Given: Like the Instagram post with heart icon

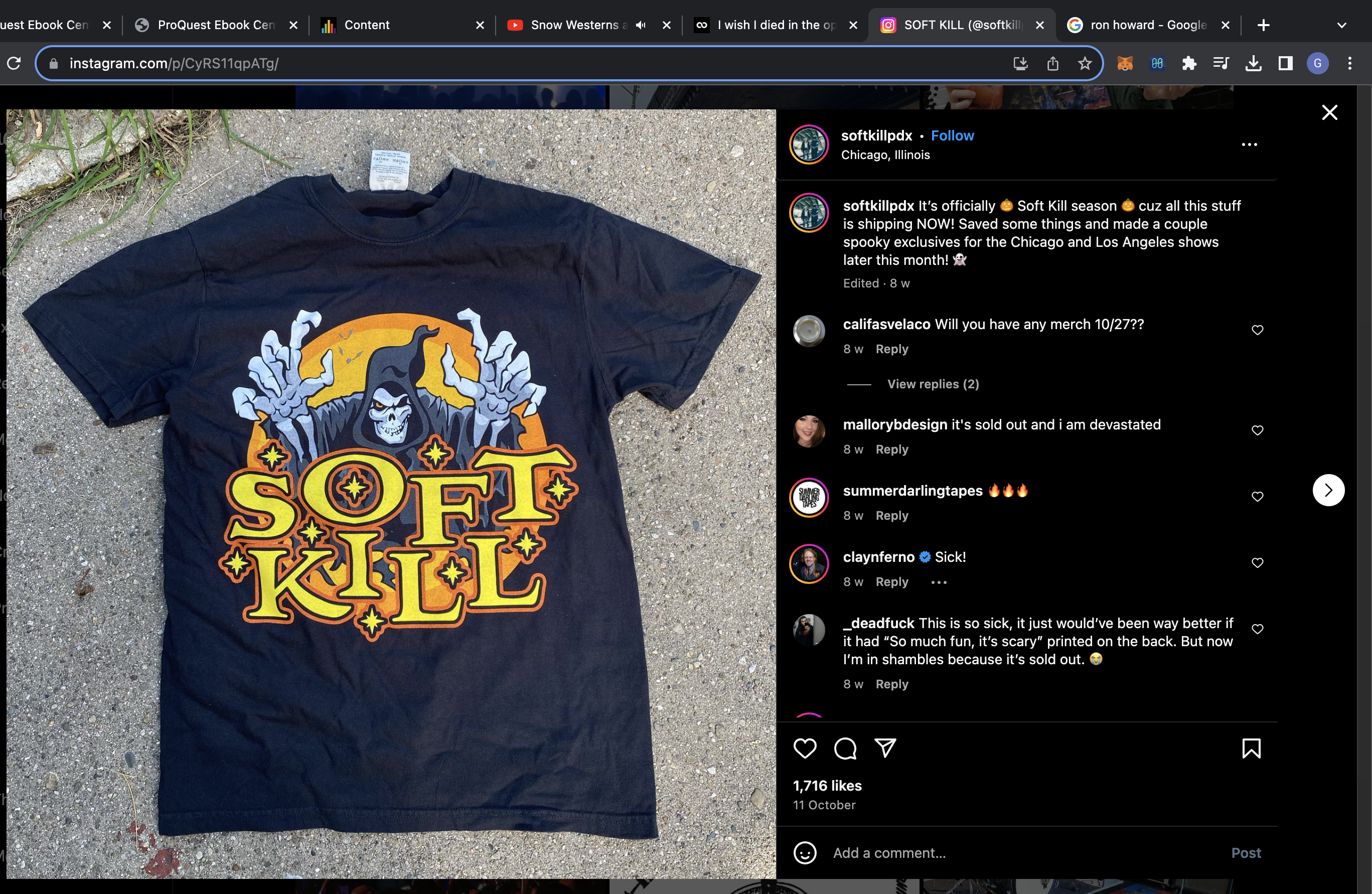Looking at the screenshot, I should (805, 748).
